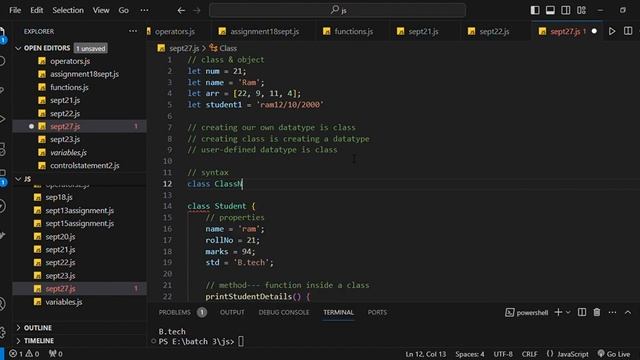640x360 pixels.
Task: Split the terminal
Action: point(582,312)
